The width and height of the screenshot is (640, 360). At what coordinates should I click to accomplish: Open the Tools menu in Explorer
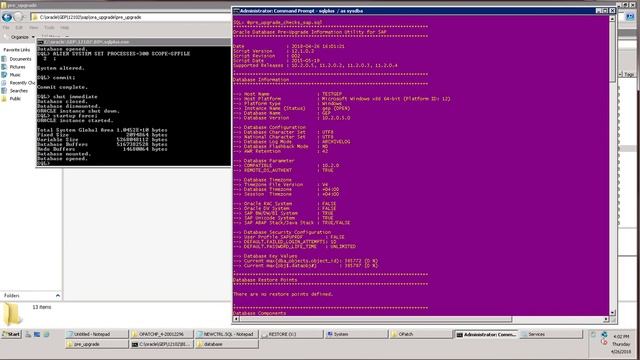[49, 28]
